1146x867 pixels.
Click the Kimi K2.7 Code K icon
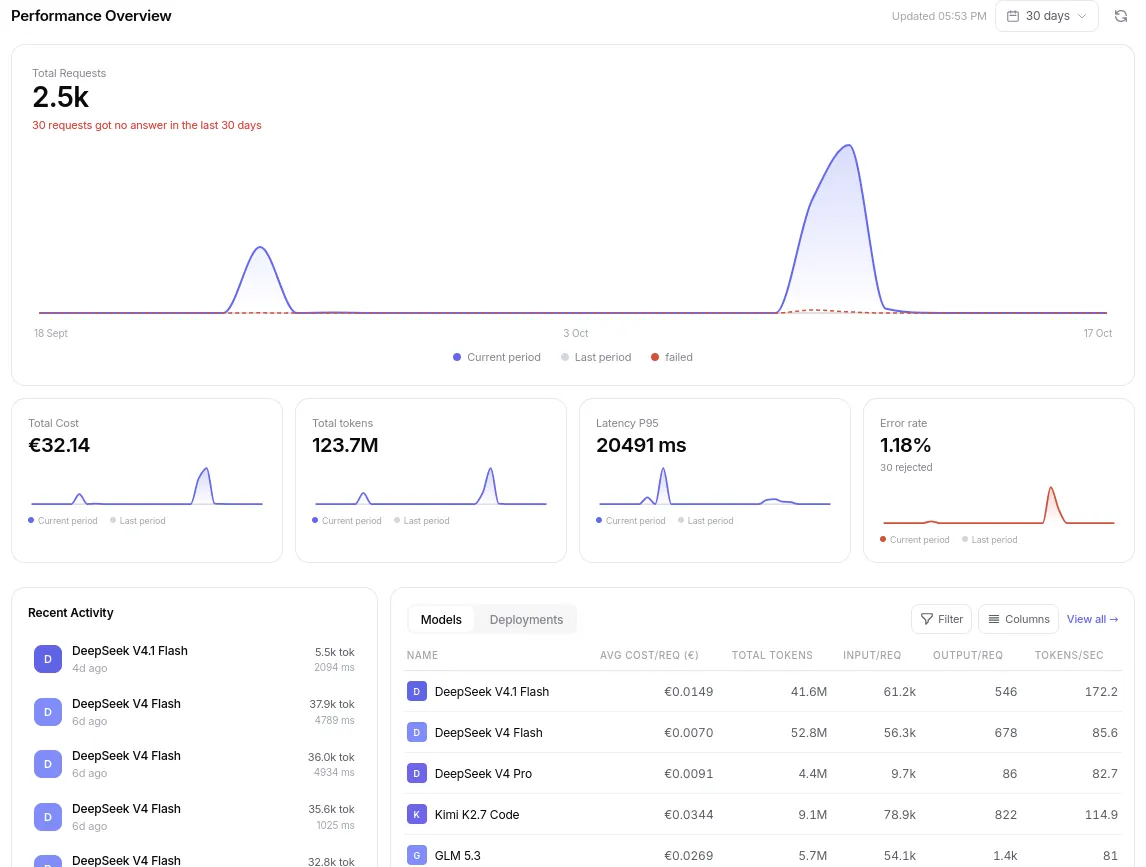(417, 814)
